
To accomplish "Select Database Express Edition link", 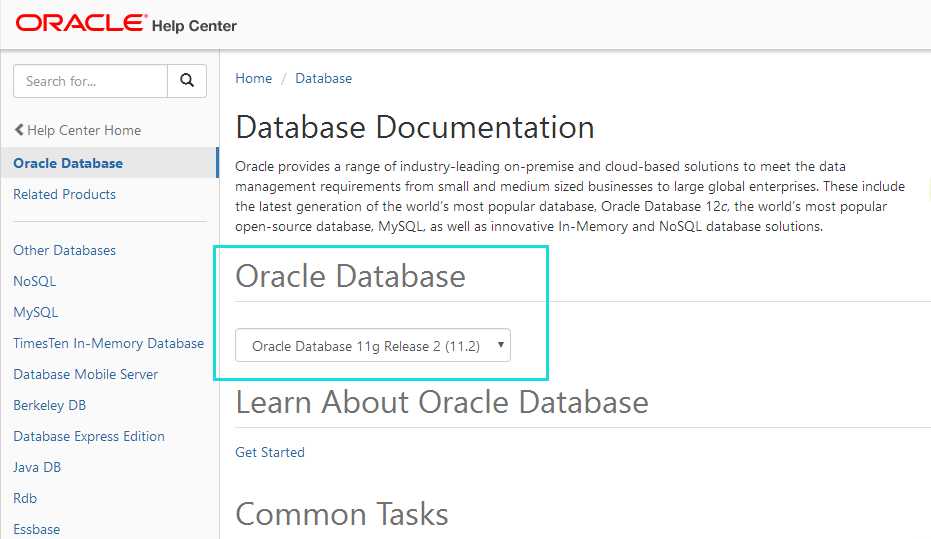I will coord(89,436).
